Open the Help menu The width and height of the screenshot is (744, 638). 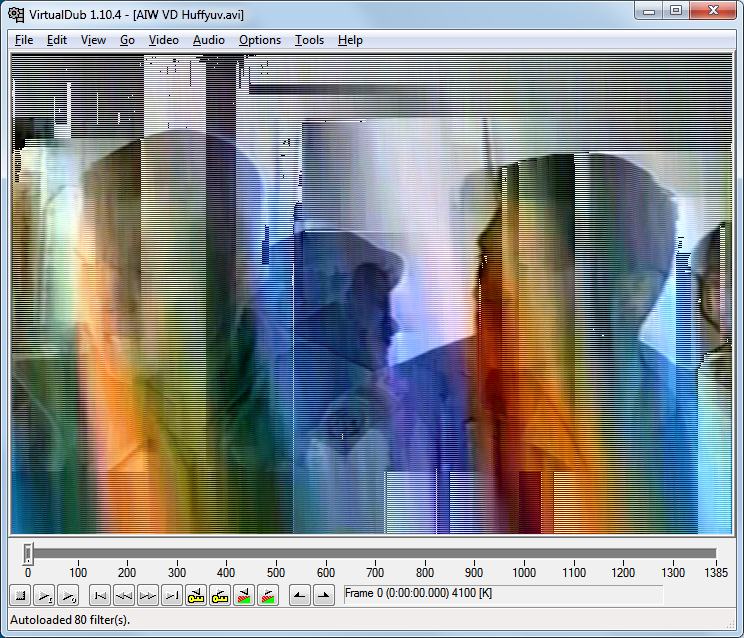click(350, 40)
